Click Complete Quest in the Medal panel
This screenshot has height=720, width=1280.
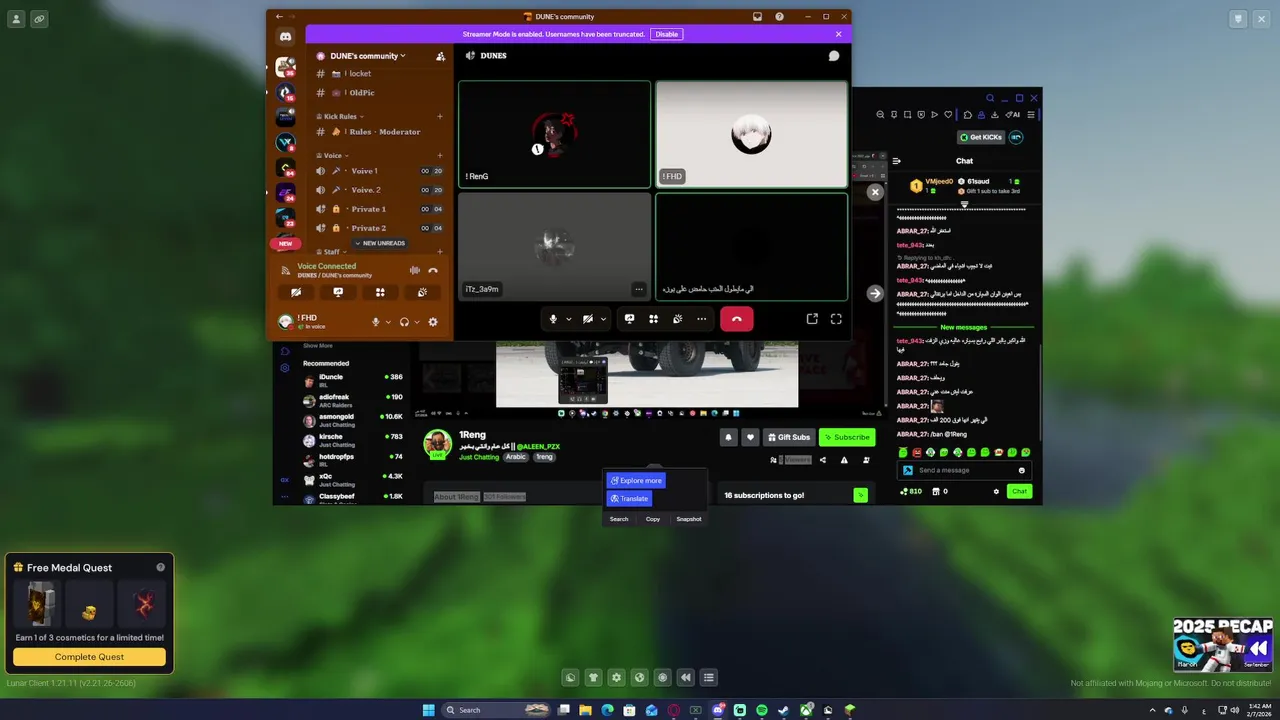click(x=89, y=657)
